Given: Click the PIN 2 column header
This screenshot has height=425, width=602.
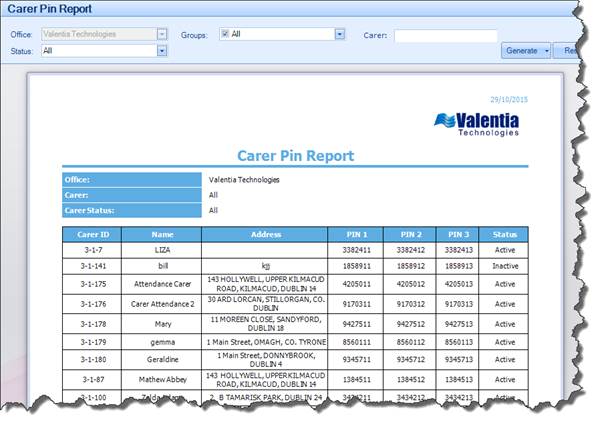Looking at the screenshot, I should [x=410, y=235].
